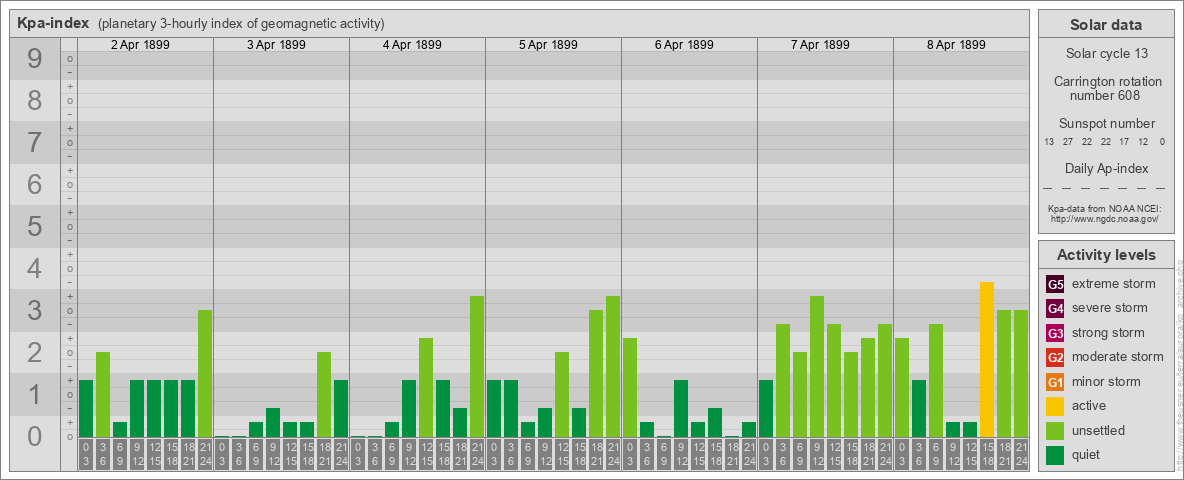Click the Solar data panel heading
This screenshot has height=480, width=1184.
coord(1106,25)
